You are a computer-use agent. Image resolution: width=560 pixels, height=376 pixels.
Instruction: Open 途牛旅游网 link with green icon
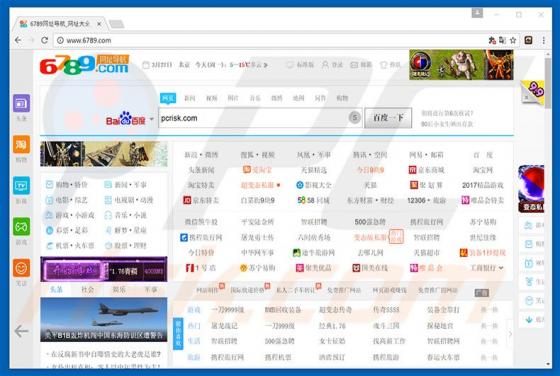[x=314, y=253]
